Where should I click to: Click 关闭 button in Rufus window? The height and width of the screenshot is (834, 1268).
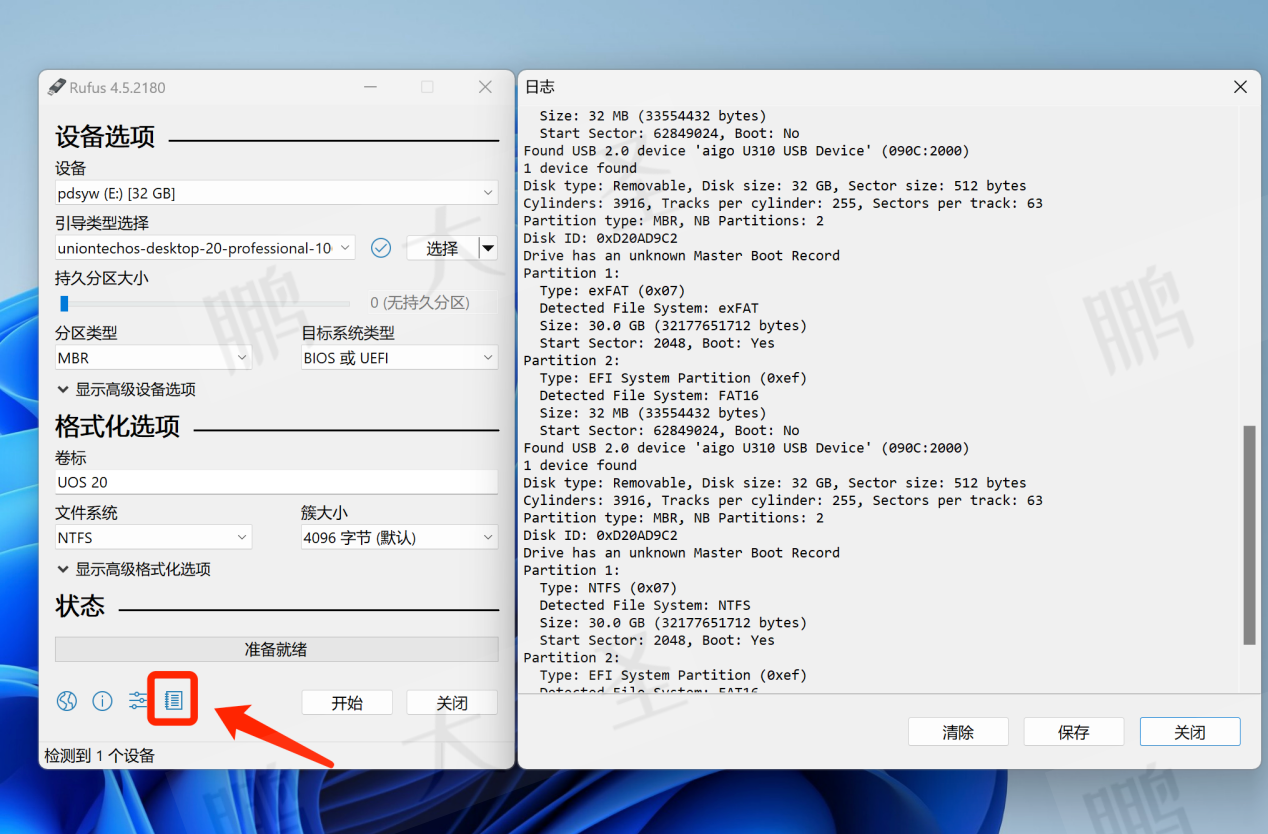[x=452, y=703]
